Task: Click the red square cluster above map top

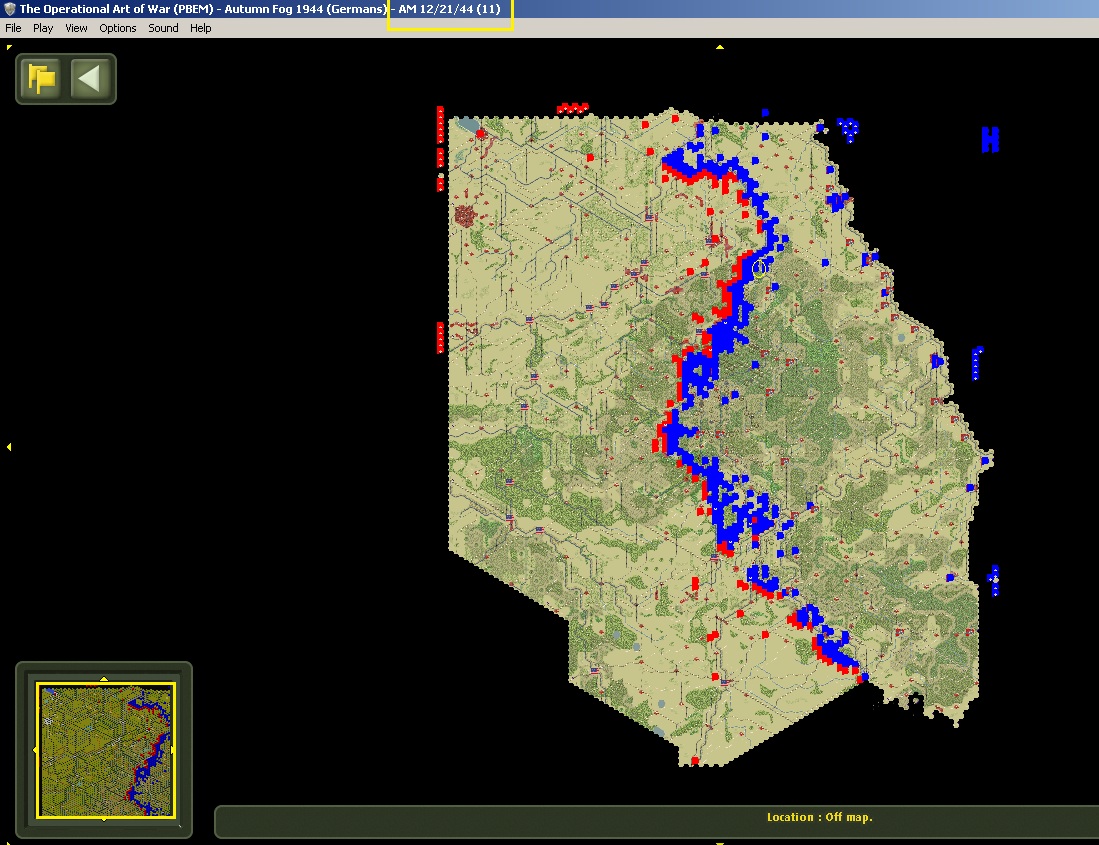Action: [573, 109]
